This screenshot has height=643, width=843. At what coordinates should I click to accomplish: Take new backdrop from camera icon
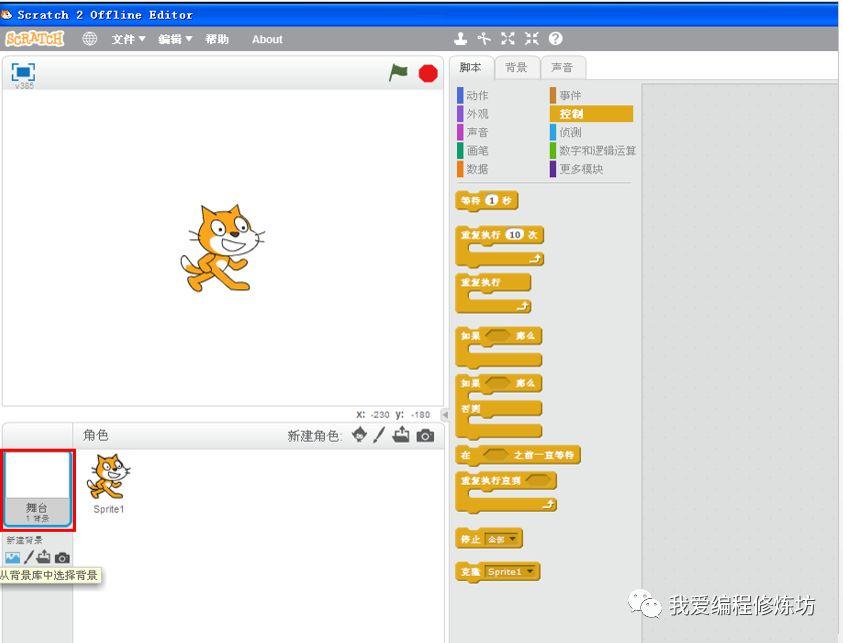tap(62, 558)
